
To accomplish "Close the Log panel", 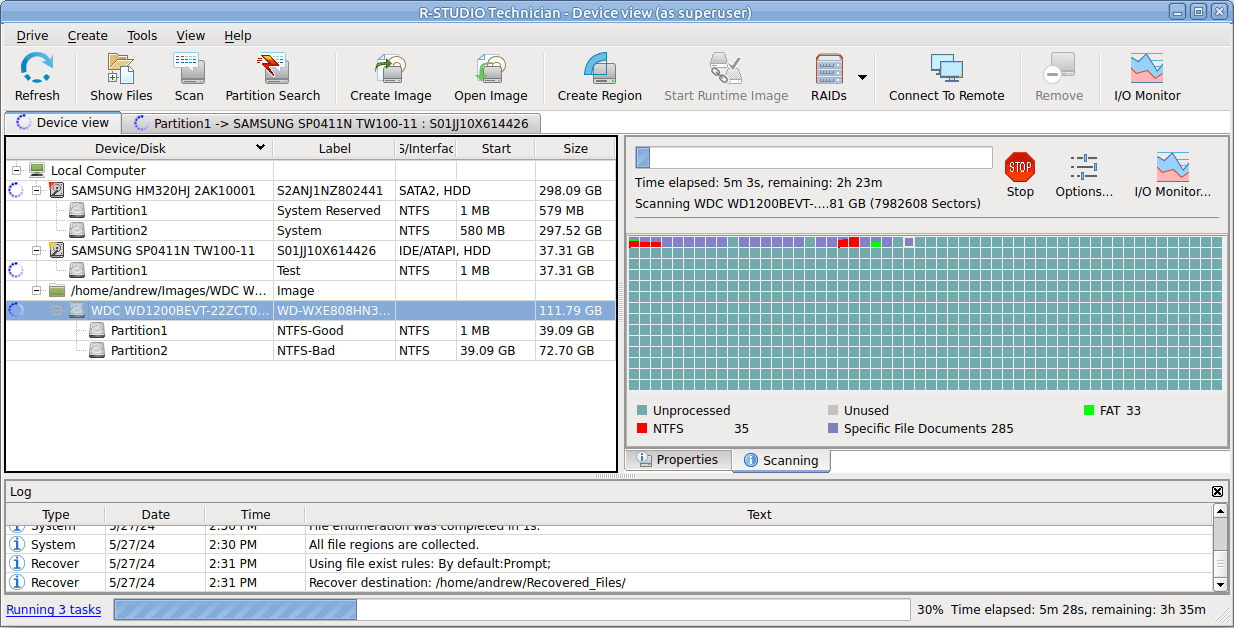I will (x=1217, y=491).
